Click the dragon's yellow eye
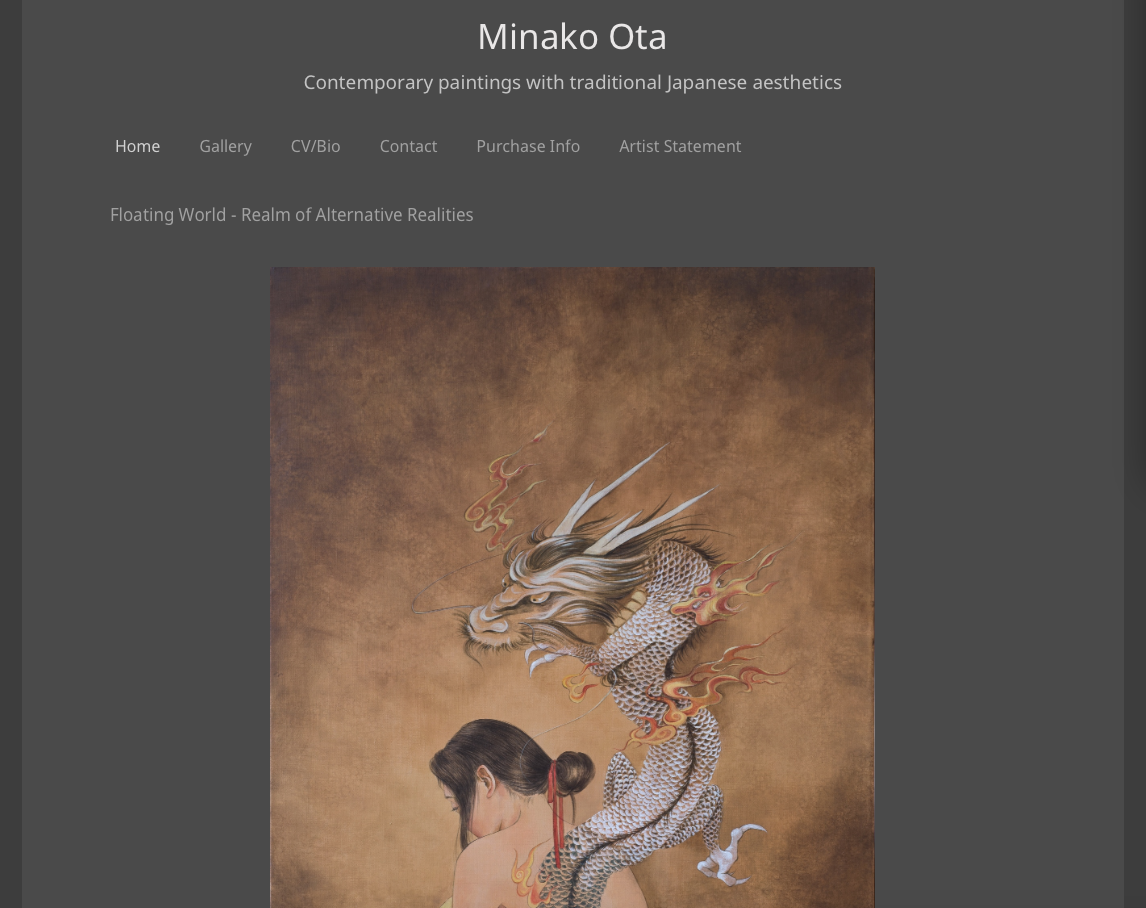Viewport: 1146px width, 908px height. click(x=539, y=598)
